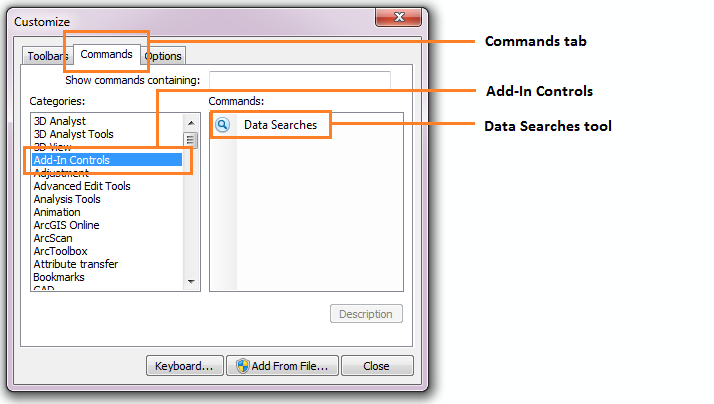Viewport: 714px width, 404px height.
Task: Open the Keyboard... settings button
Action: click(x=184, y=366)
